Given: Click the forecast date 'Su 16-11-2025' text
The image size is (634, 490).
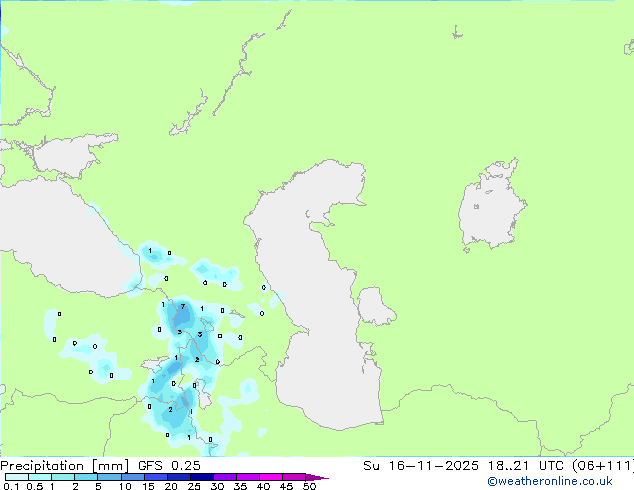Looking at the screenshot, I should click(414, 465).
